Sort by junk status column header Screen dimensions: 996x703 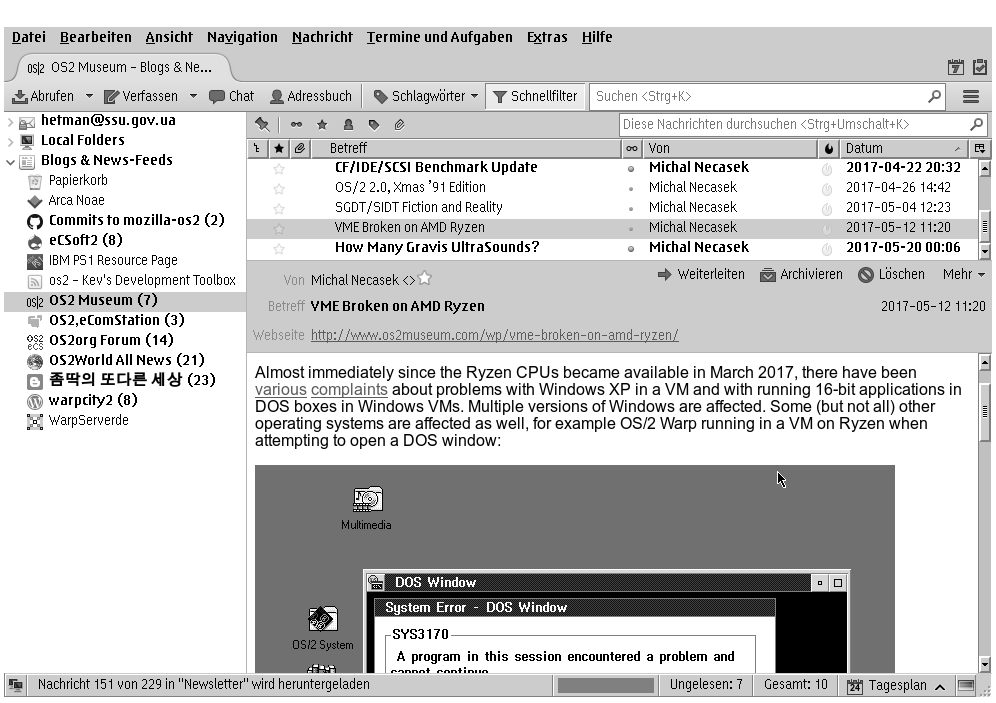(x=828, y=149)
